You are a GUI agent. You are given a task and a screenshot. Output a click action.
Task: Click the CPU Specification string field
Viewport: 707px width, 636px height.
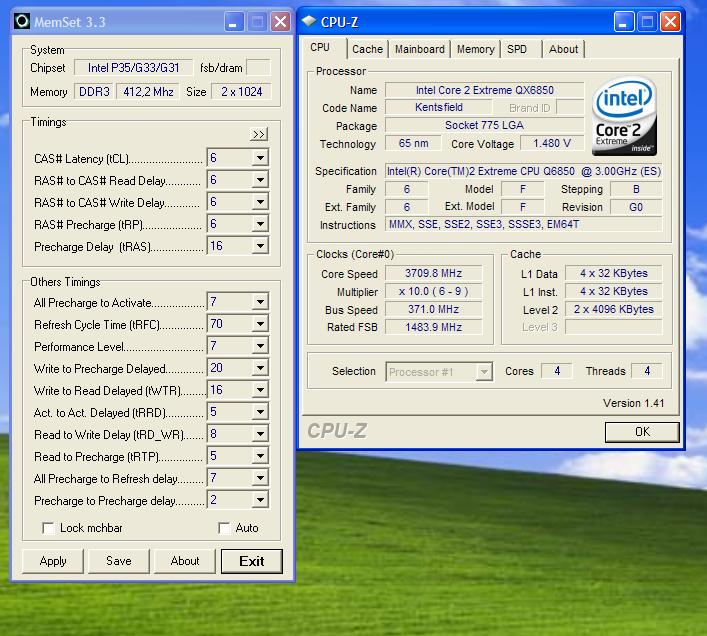524,171
